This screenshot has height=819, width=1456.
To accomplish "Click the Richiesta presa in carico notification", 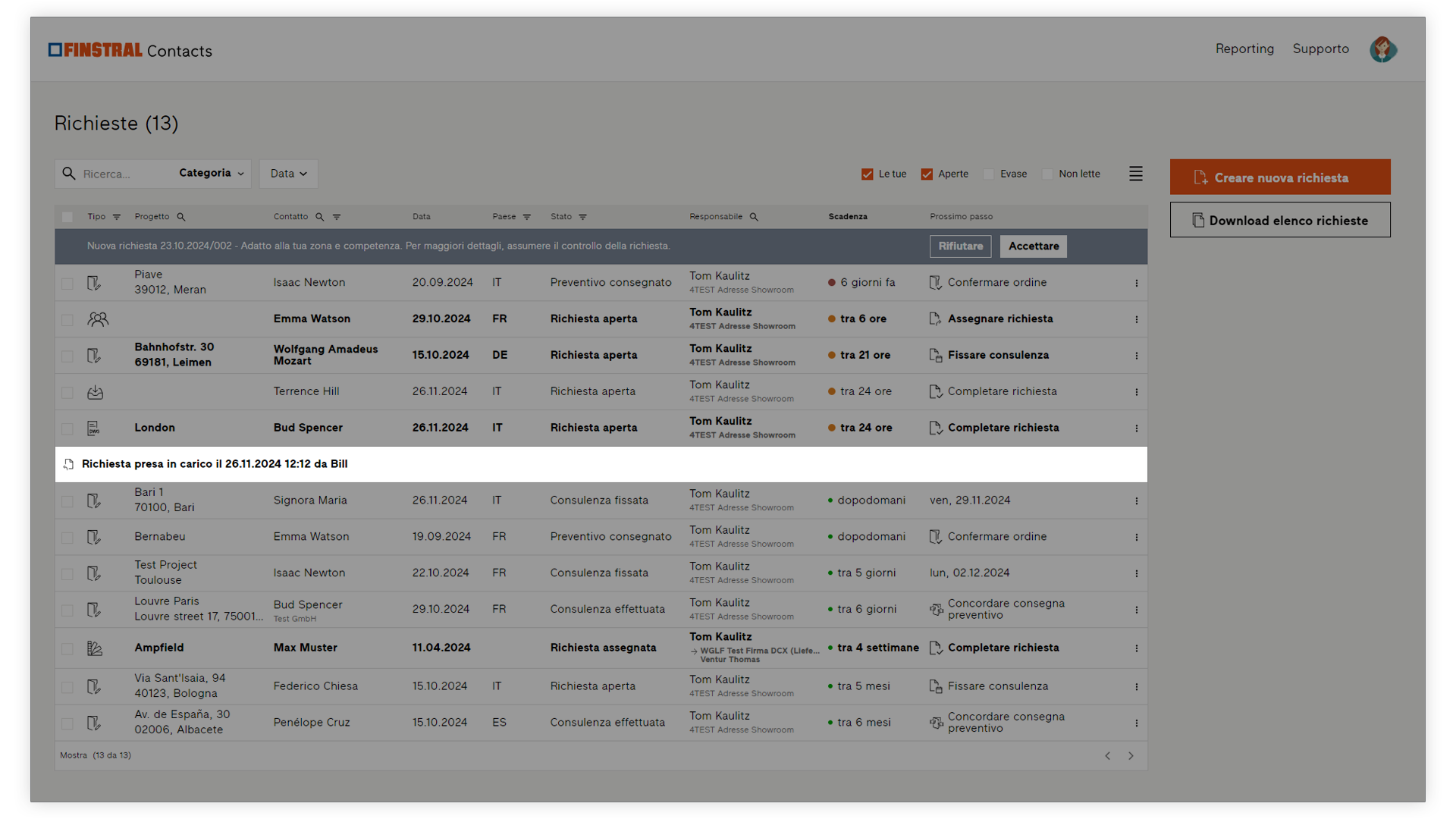I will tap(601, 464).
